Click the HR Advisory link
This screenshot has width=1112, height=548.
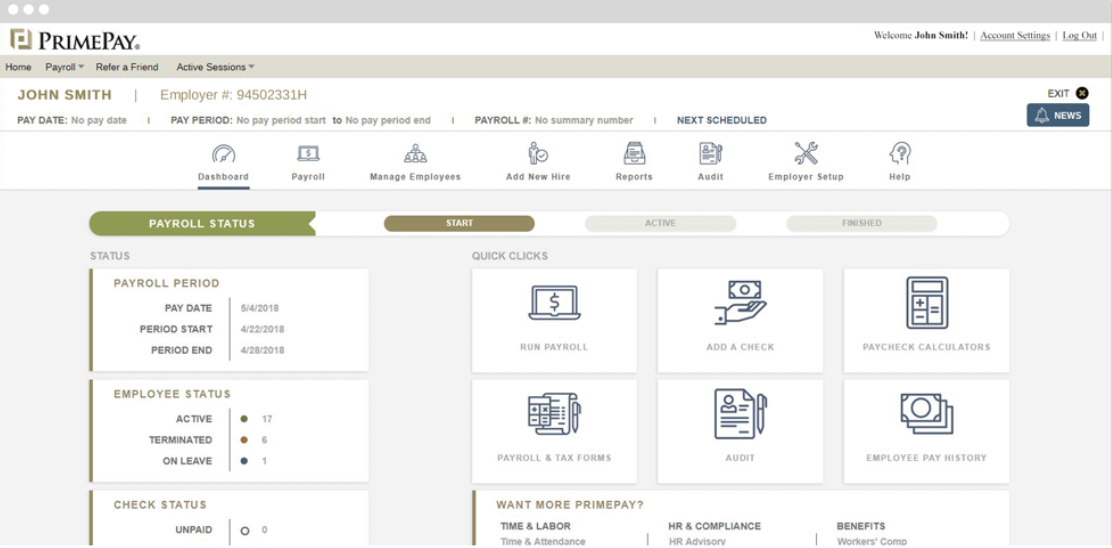697,542
